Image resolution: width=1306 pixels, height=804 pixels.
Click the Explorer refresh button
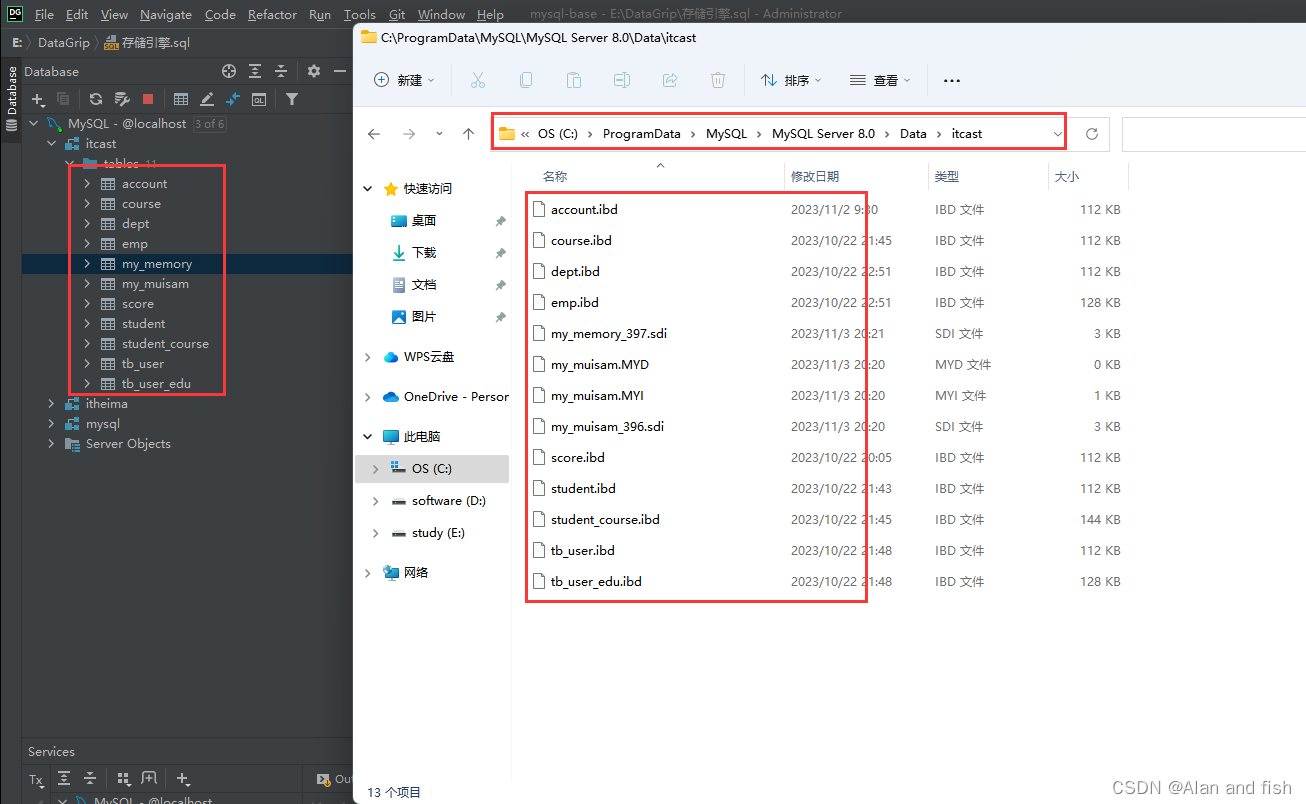tap(1092, 134)
